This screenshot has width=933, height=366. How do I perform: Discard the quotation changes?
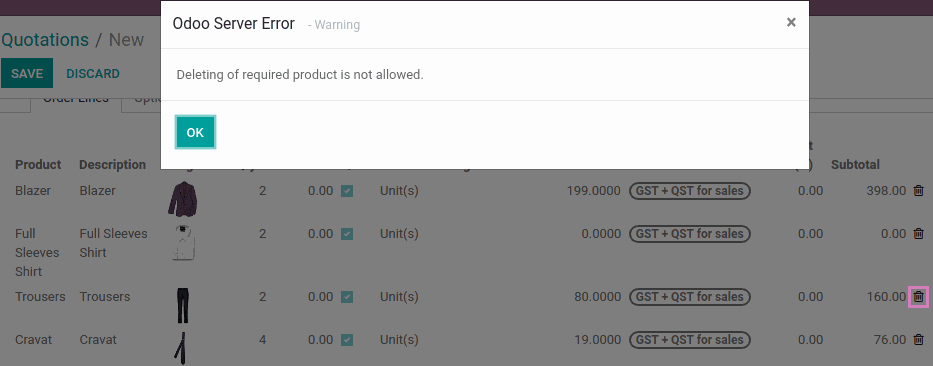pyautogui.click(x=93, y=73)
